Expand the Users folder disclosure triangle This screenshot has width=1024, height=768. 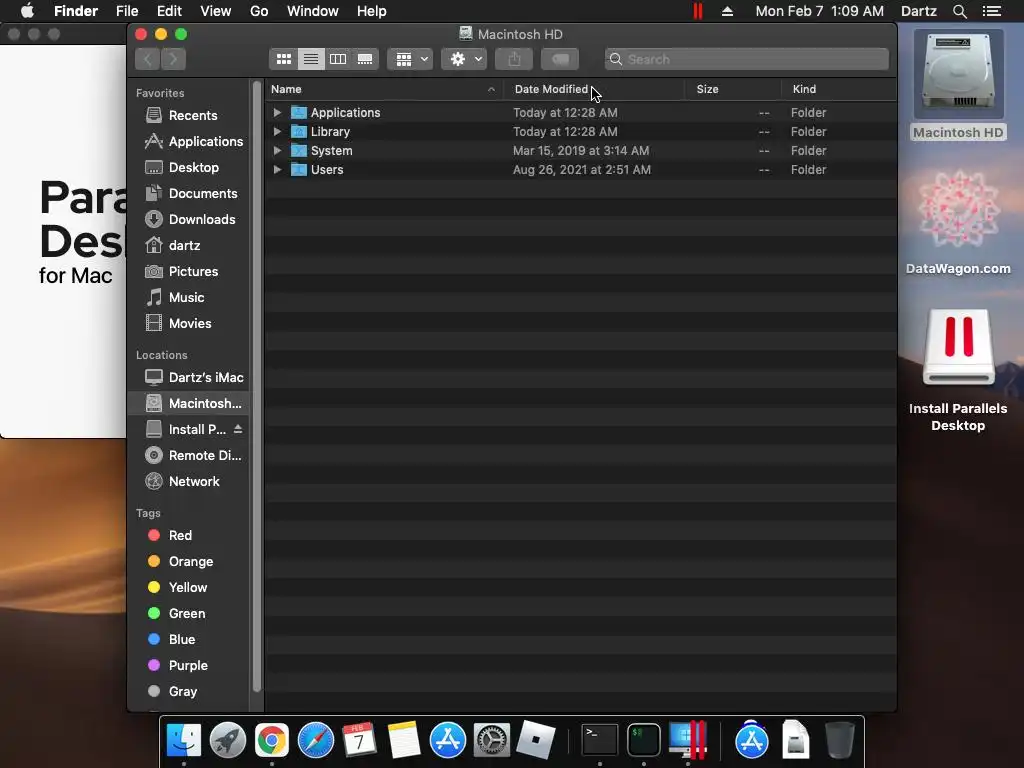[277, 169]
